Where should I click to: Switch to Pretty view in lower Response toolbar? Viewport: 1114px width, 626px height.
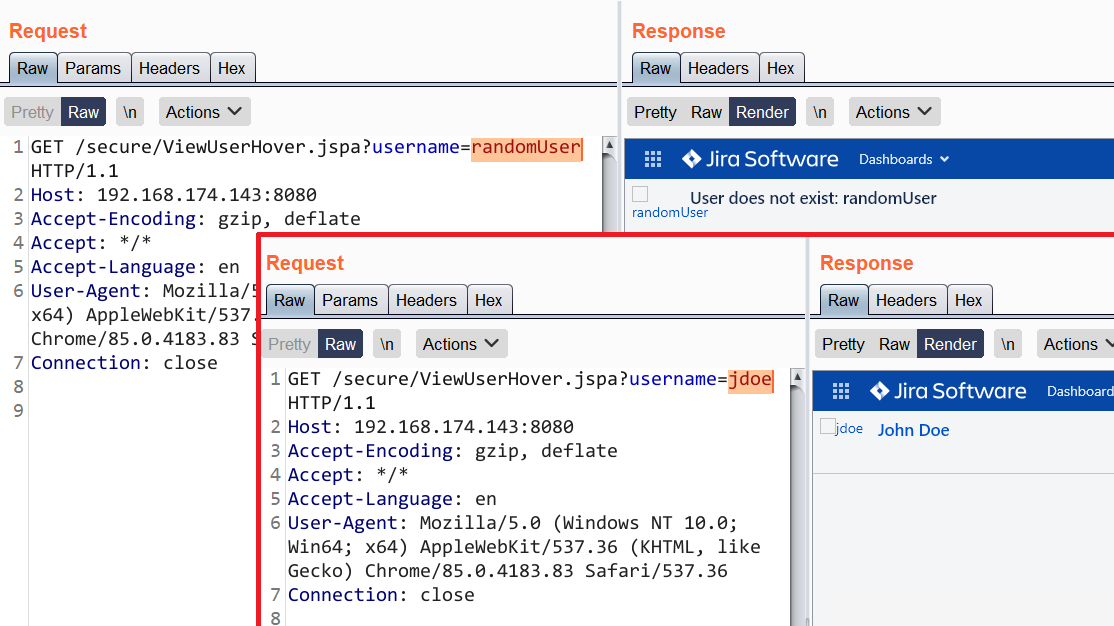(843, 344)
